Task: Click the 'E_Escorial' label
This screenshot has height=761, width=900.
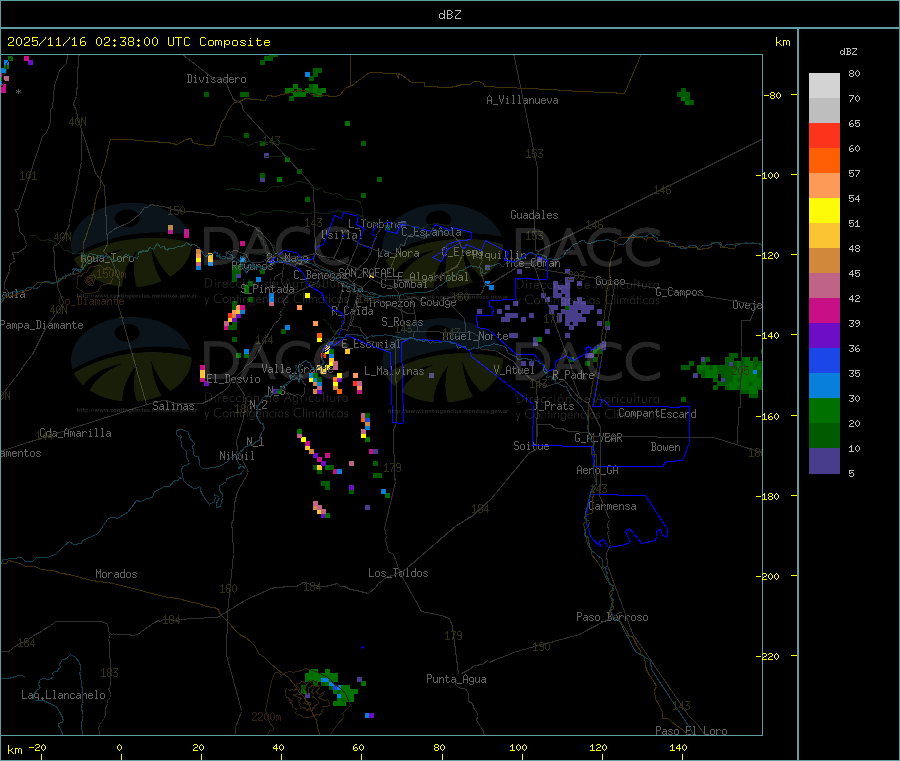Action: [x=370, y=344]
